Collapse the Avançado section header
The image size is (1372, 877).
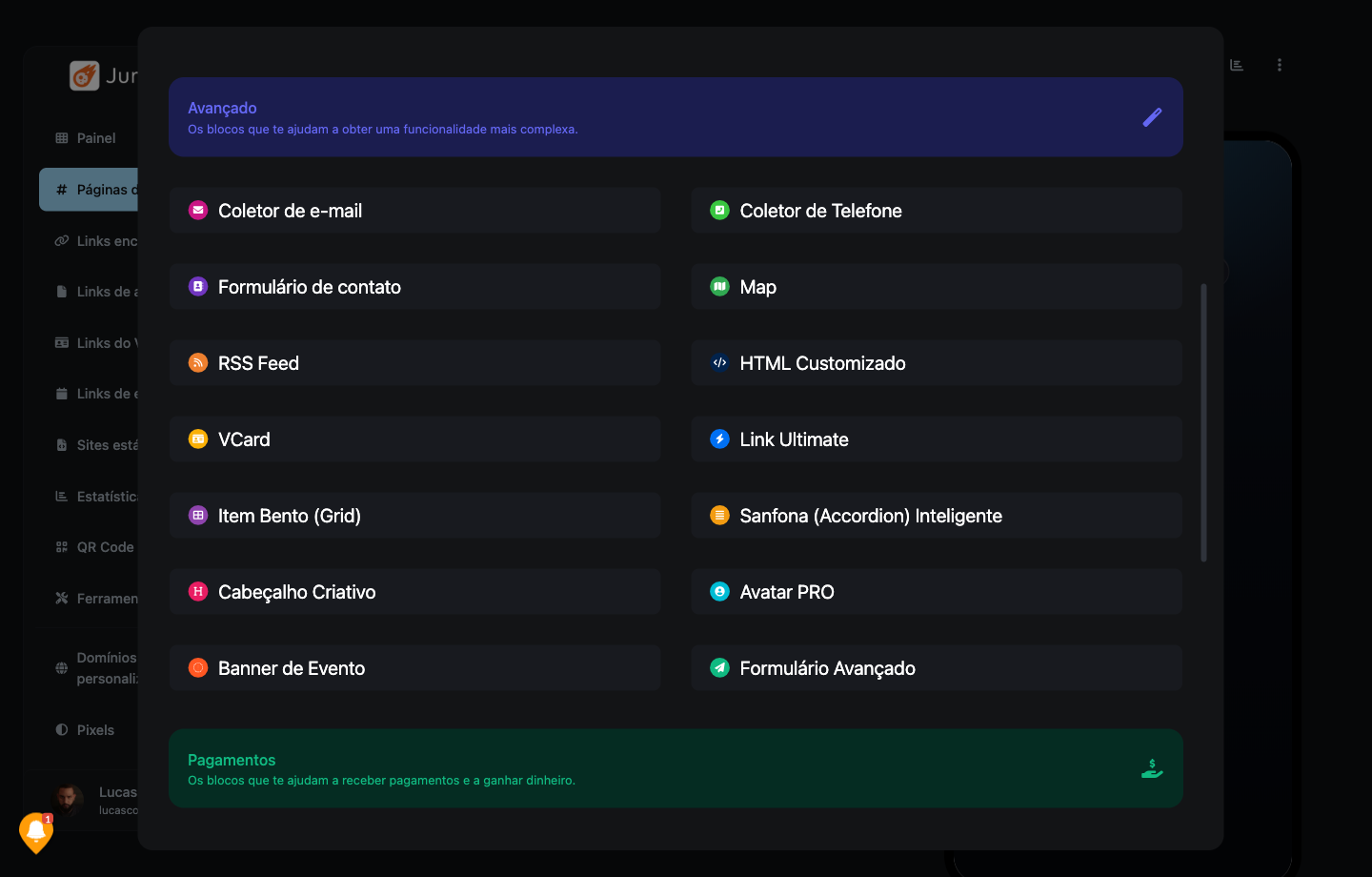pos(676,117)
